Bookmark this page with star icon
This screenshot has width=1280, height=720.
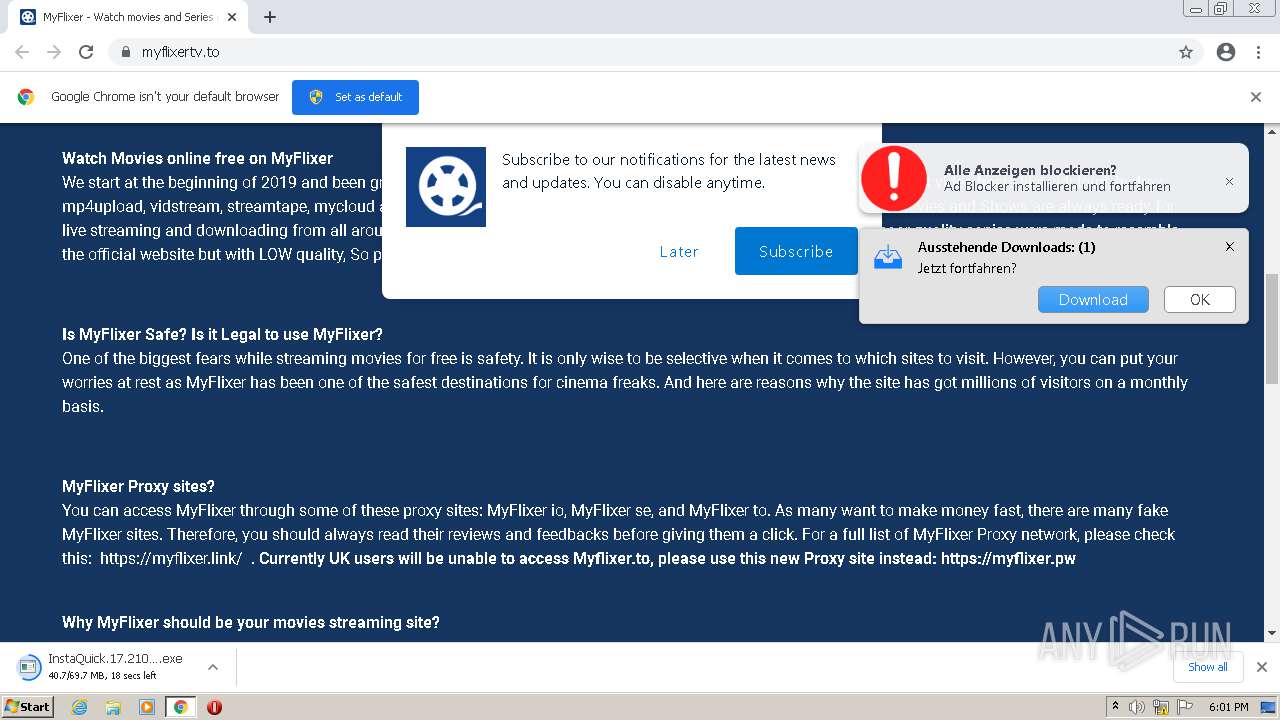coord(1186,52)
